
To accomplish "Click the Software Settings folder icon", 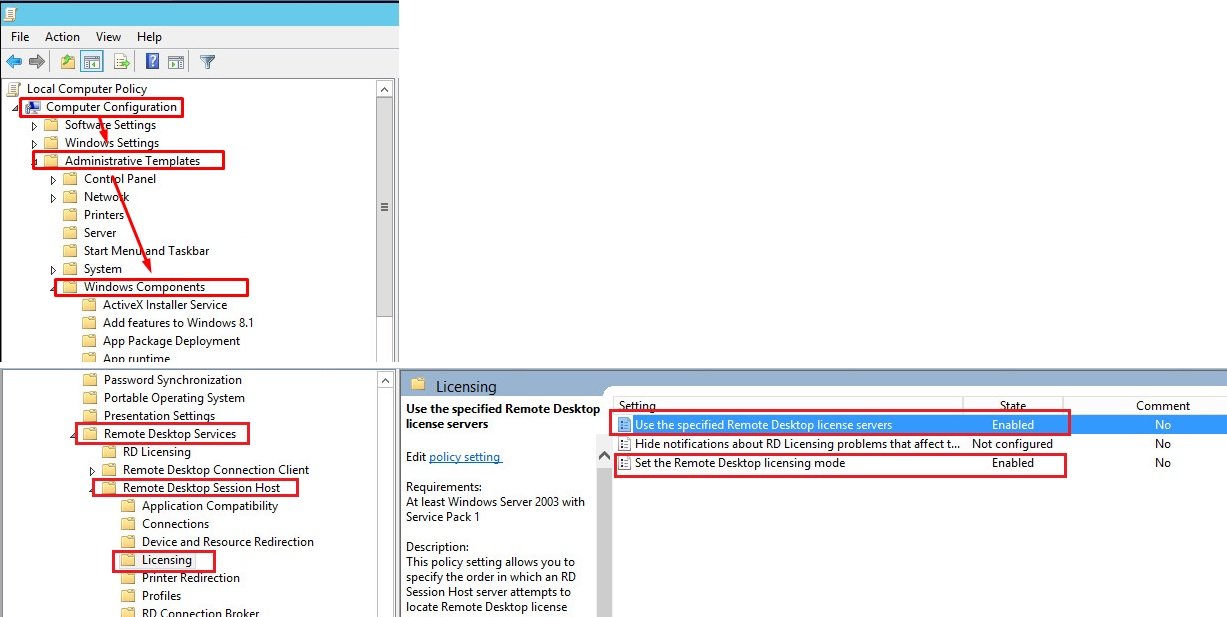I will pyautogui.click(x=51, y=125).
